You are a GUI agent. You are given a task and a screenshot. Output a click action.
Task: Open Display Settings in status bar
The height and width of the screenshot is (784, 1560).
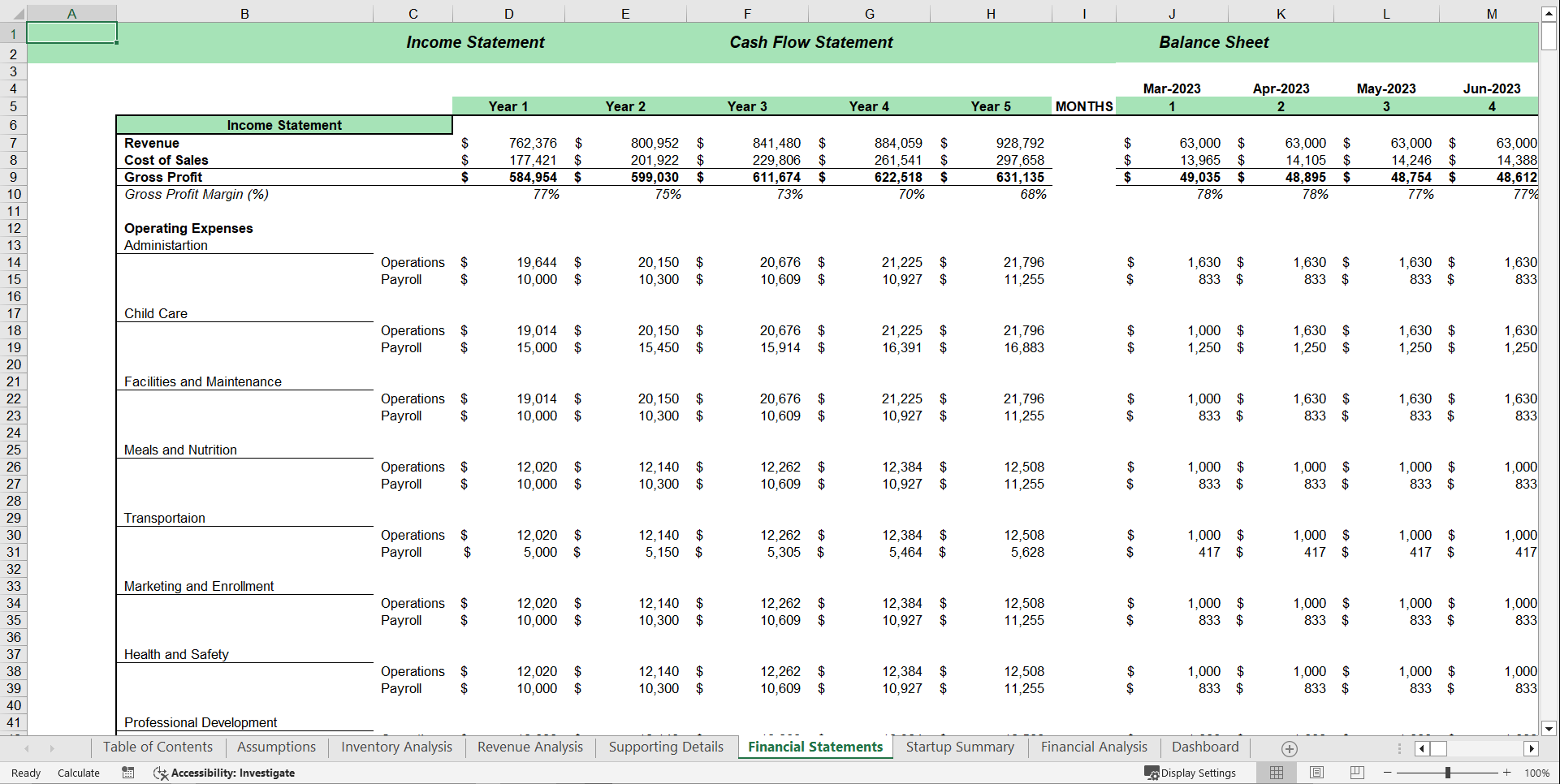(1191, 773)
